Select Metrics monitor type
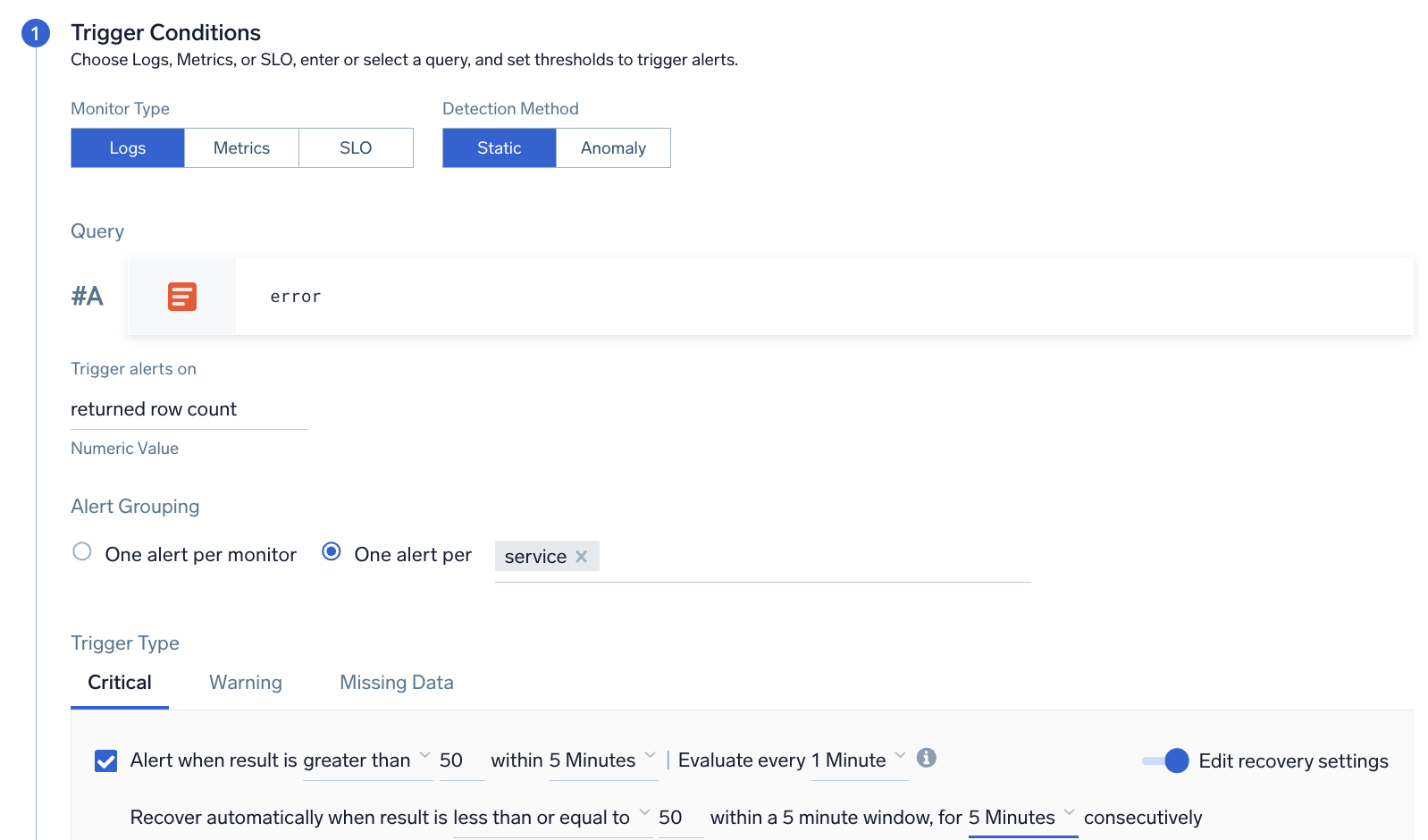The image size is (1428, 840). tap(241, 148)
